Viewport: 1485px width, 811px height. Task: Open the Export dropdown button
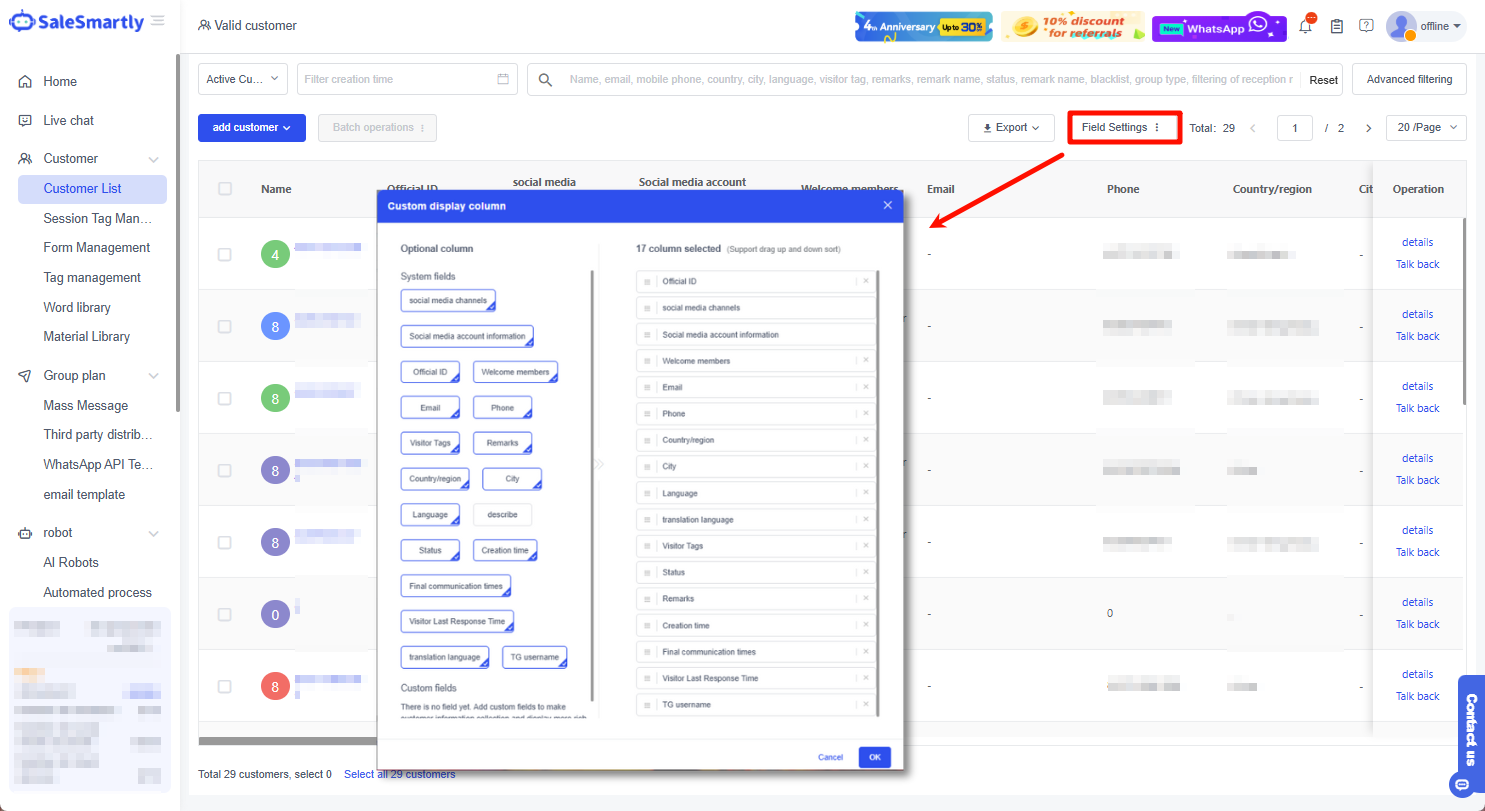point(1010,128)
